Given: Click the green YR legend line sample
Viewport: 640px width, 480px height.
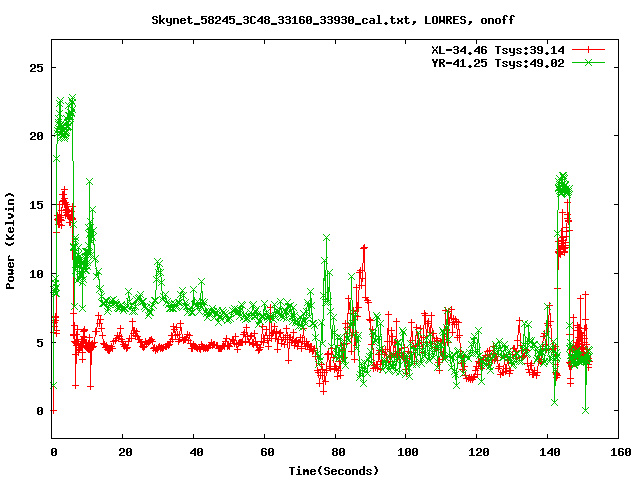Looking at the screenshot, I should coord(588,62).
